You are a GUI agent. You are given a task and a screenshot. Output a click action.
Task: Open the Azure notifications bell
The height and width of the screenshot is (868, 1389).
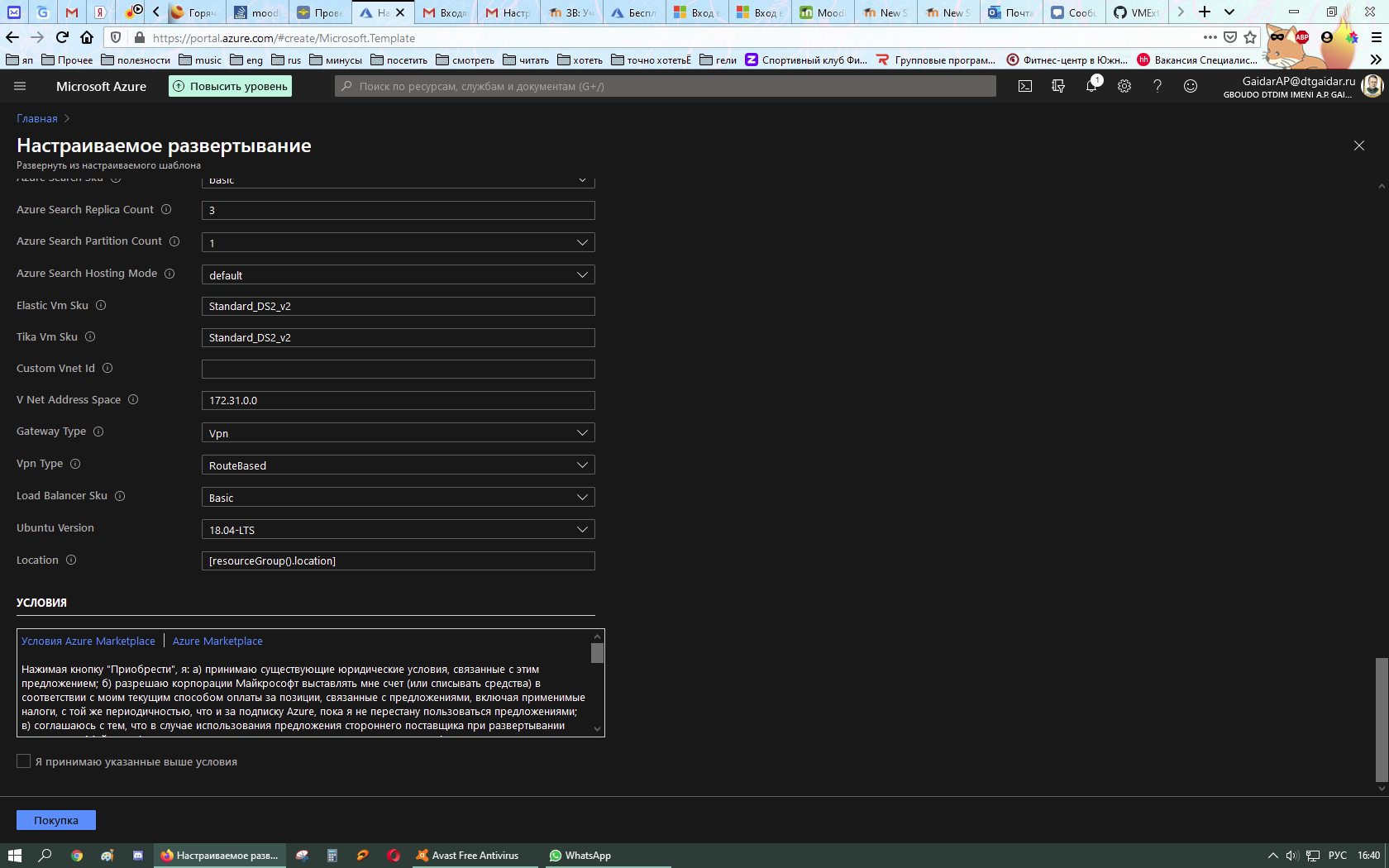pos(1091,86)
